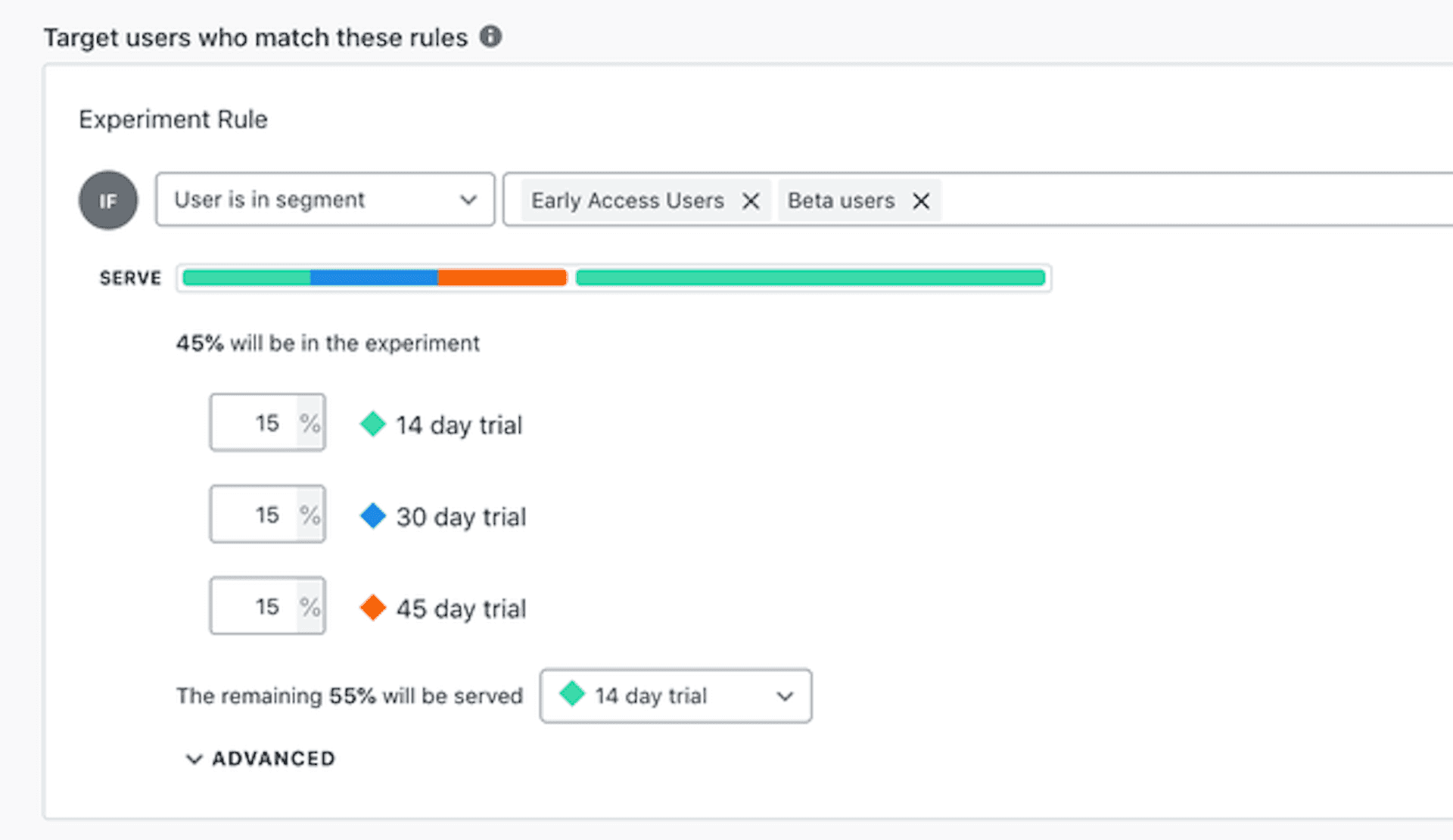Select the blue diamond for 30 day trial

pyautogui.click(x=372, y=515)
